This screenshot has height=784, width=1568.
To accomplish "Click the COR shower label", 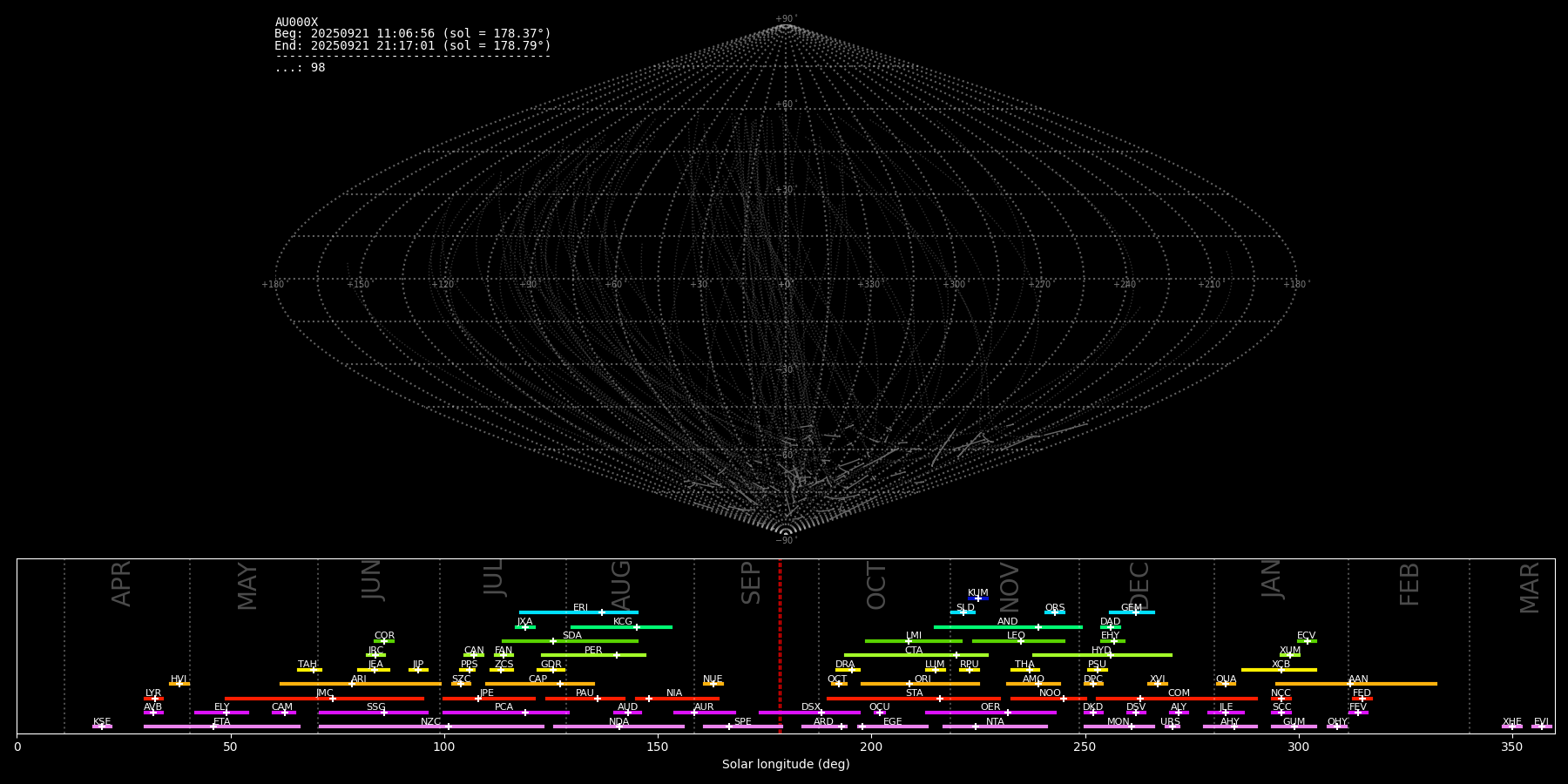I will pos(384,636).
